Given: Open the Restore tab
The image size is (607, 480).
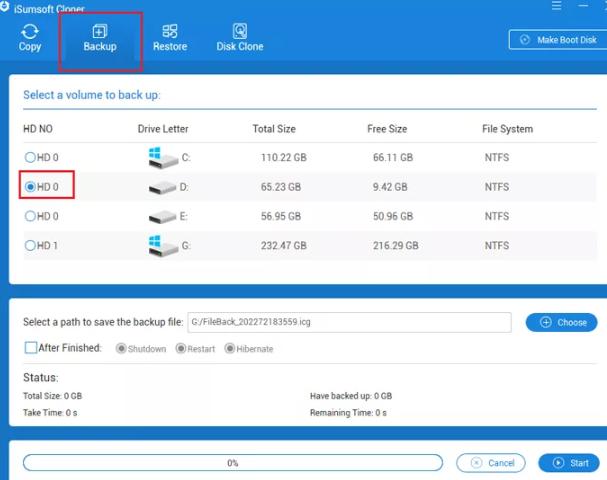Looking at the screenshot, I should pos(170,38).
